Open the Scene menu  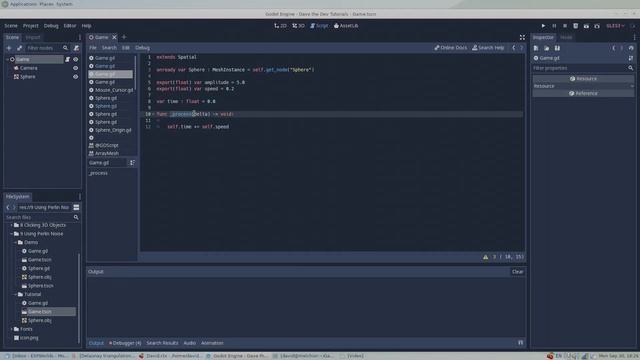coord(11,26)
